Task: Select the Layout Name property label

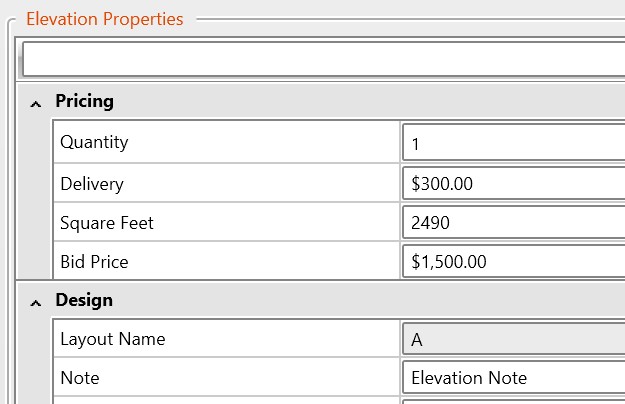Action: pyautogui.click(x=112, y=339)
